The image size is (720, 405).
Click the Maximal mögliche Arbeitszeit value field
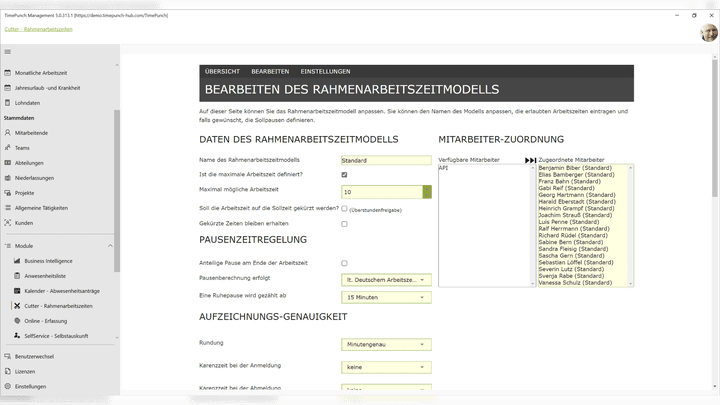(x=382, y=192)
